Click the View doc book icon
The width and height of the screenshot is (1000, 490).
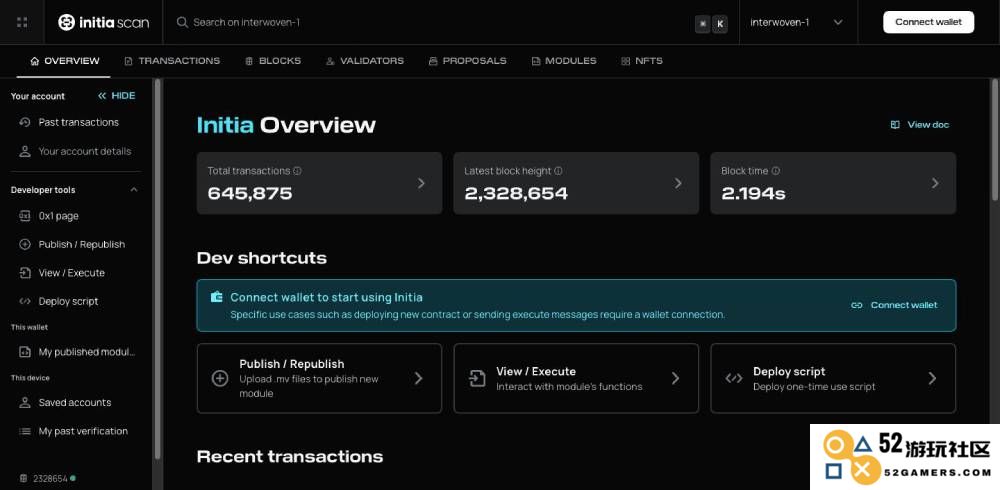click(x=895, y=125)
